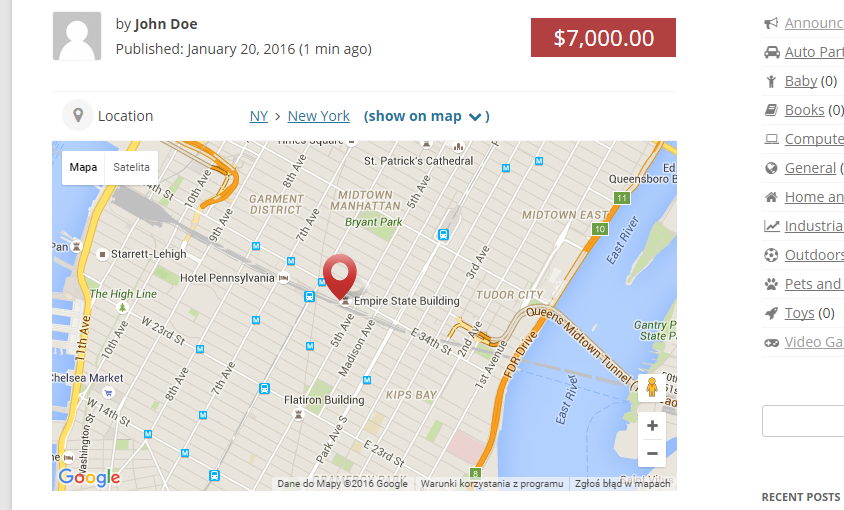Toggle the show on map expander
Screen dimensions: 844x510
426,116
